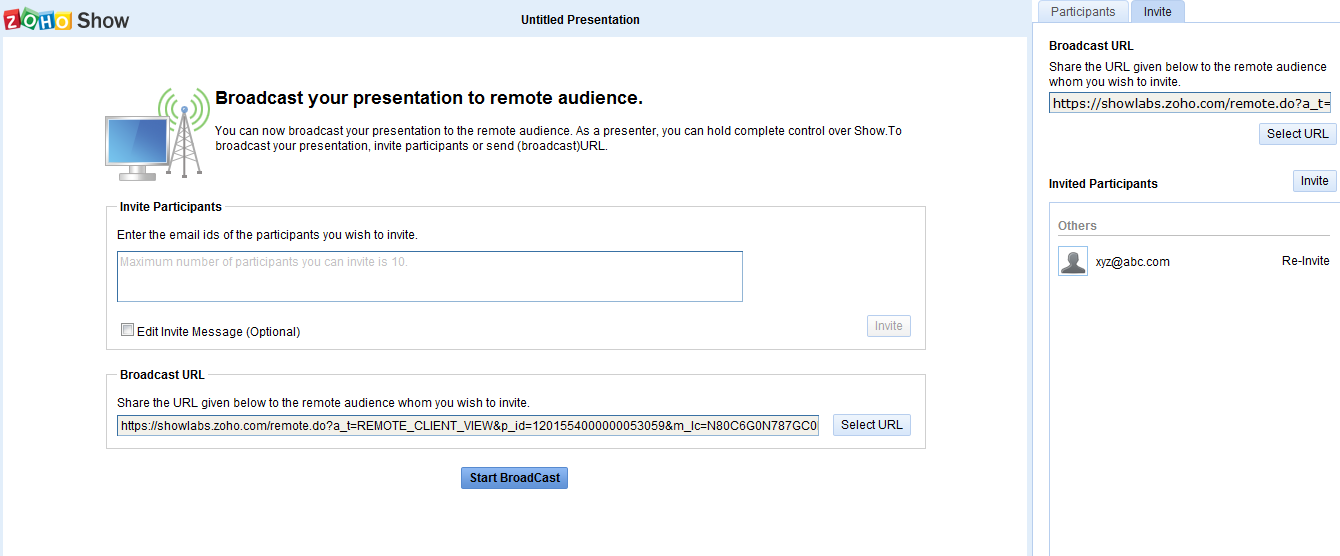Click the sidebar Broadcast URL heading
The height and width of the screenshot is (556, 1340).
coord(1091,46)
